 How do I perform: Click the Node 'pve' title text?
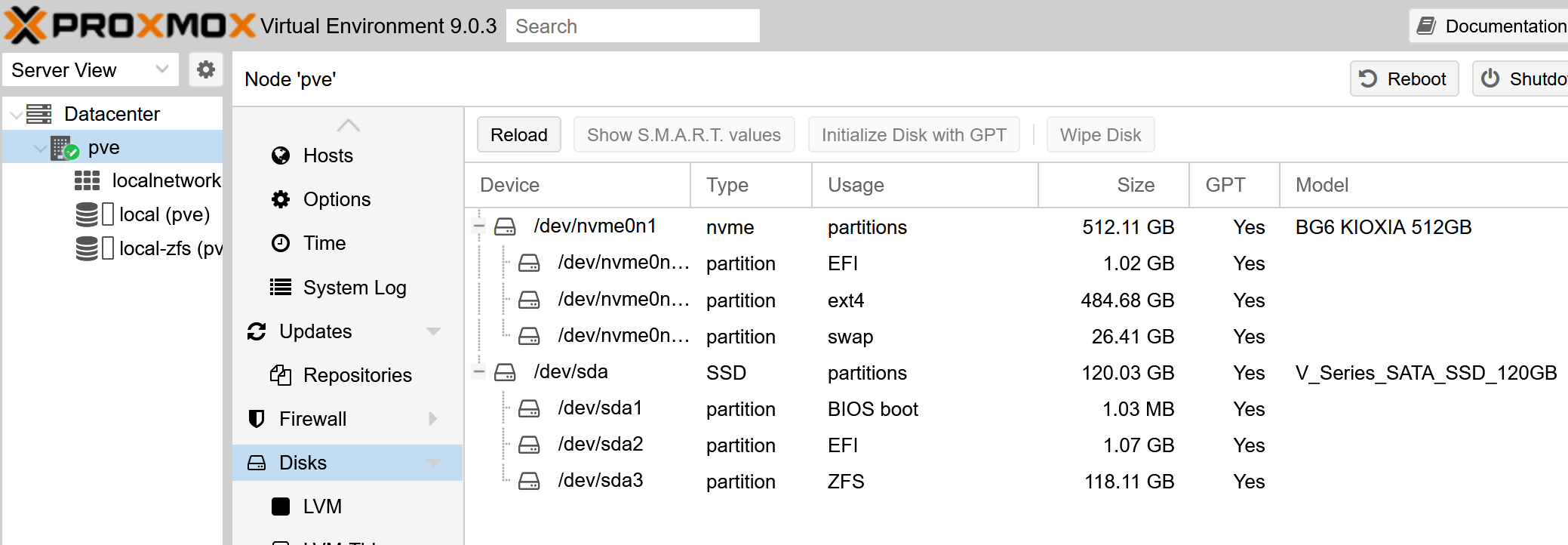coord(291,79)
